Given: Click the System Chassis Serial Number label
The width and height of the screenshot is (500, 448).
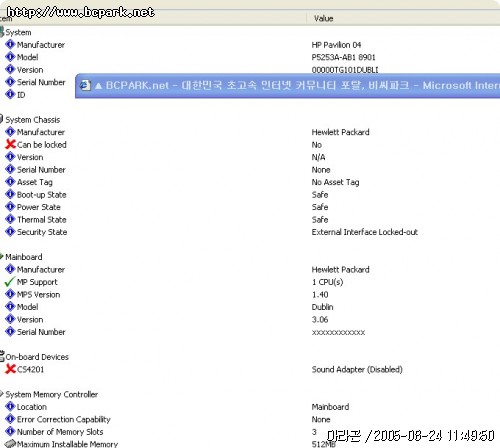Looking at the screenshot, I should click(41, 170).
